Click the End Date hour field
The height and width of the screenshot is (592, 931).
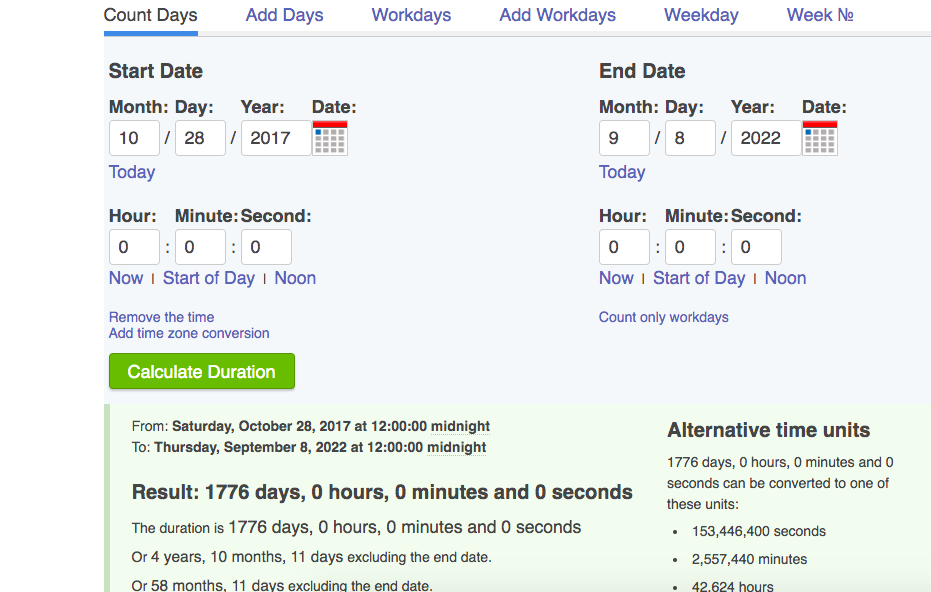624,247
